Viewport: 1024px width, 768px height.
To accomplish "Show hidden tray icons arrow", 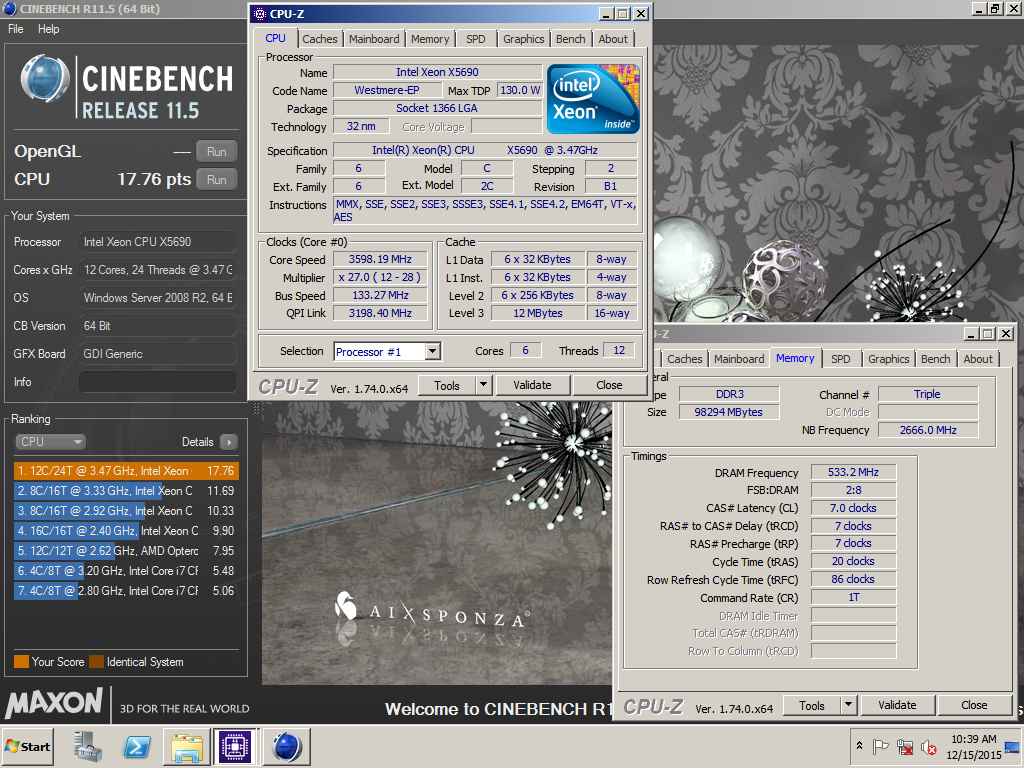I will (859, 746).
